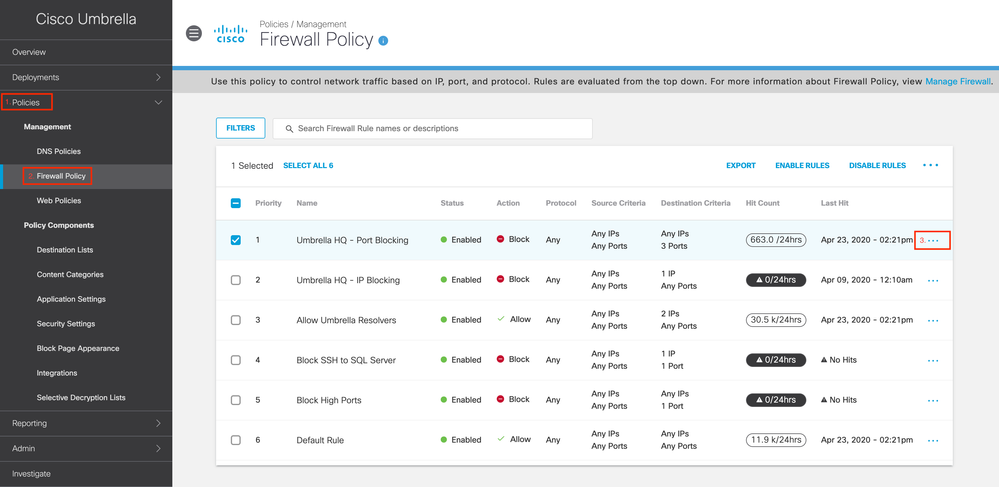Click the hamburger menu icon
Viewport: 999px width, 487px height.
click(x=194, y=33)
